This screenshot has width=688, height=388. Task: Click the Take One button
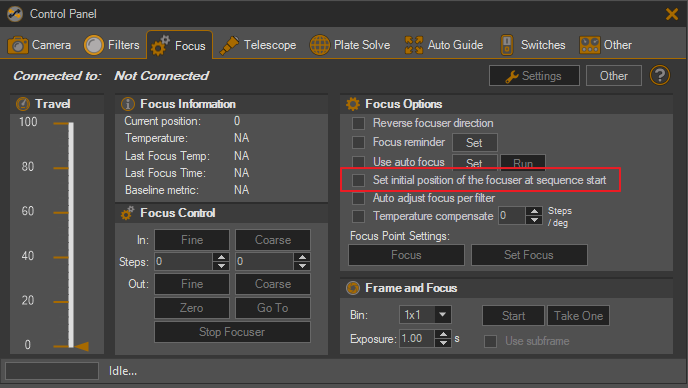click(x=578, y=316)
